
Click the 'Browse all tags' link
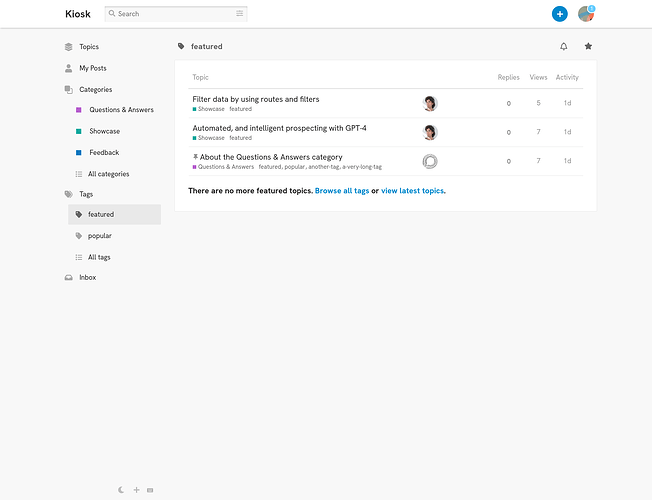coord(341,190)
